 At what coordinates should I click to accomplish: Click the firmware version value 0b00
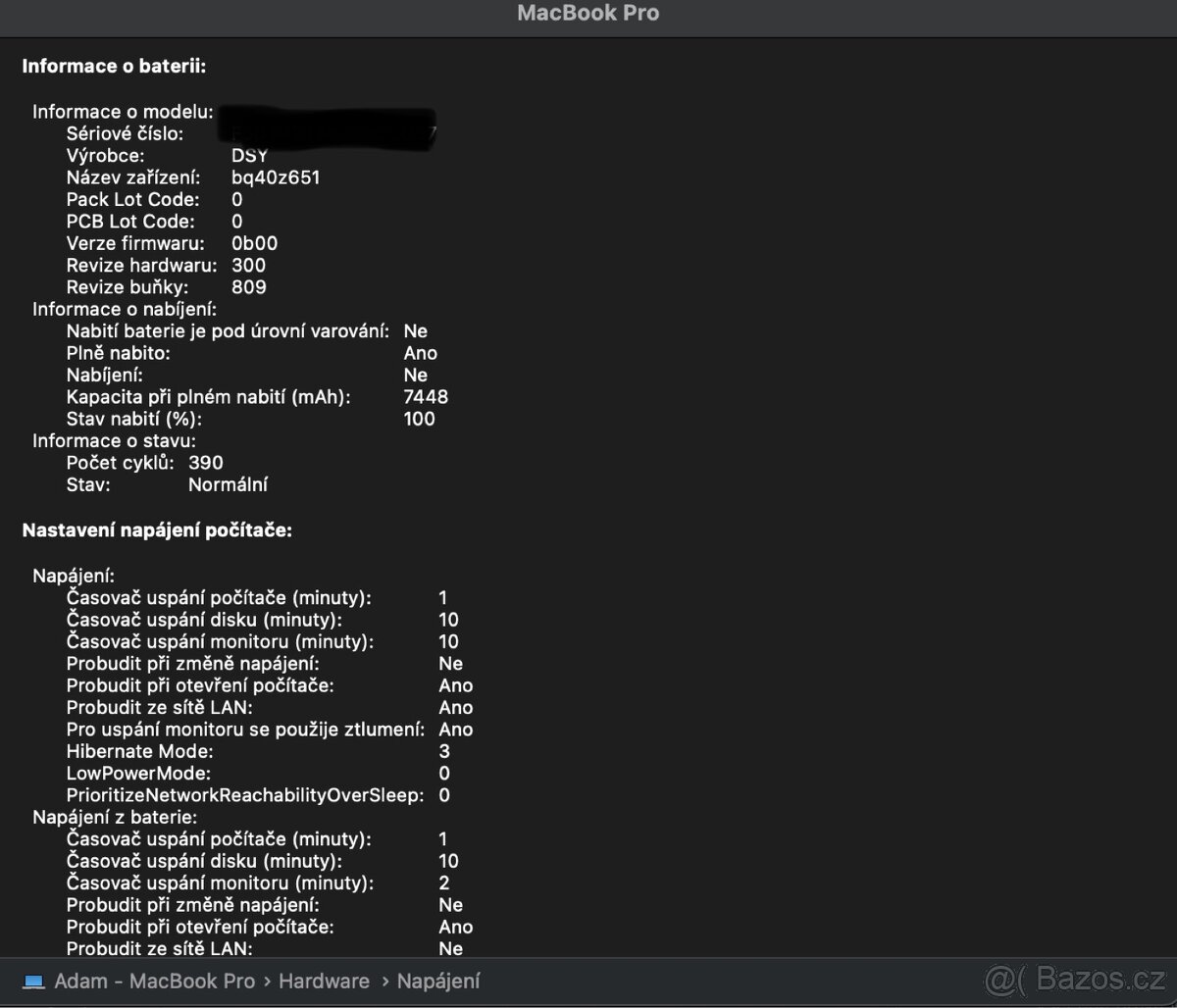(x=254, y=243)
